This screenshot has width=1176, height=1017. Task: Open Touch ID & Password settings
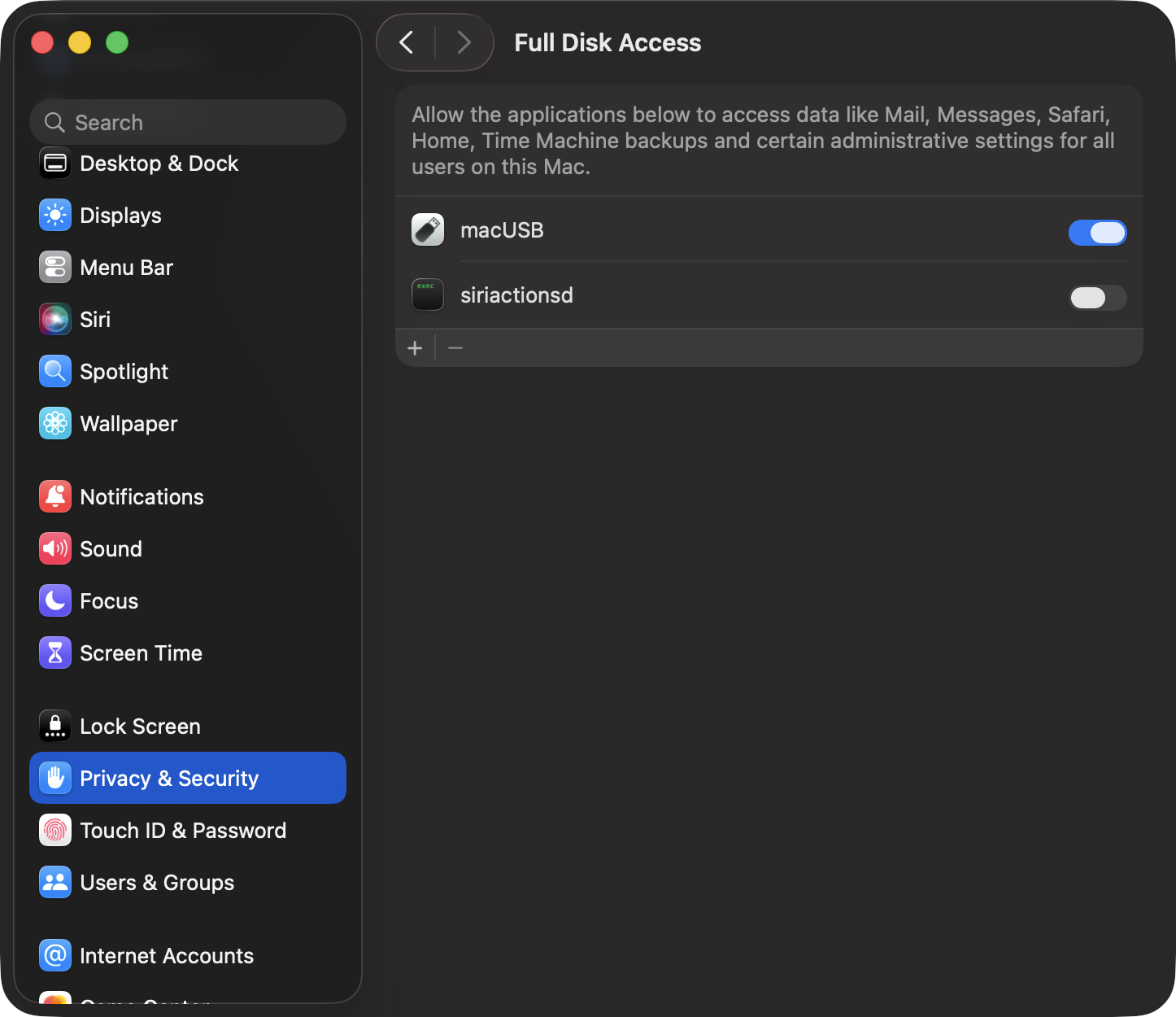pyautogui.click(x=188, y=831)
